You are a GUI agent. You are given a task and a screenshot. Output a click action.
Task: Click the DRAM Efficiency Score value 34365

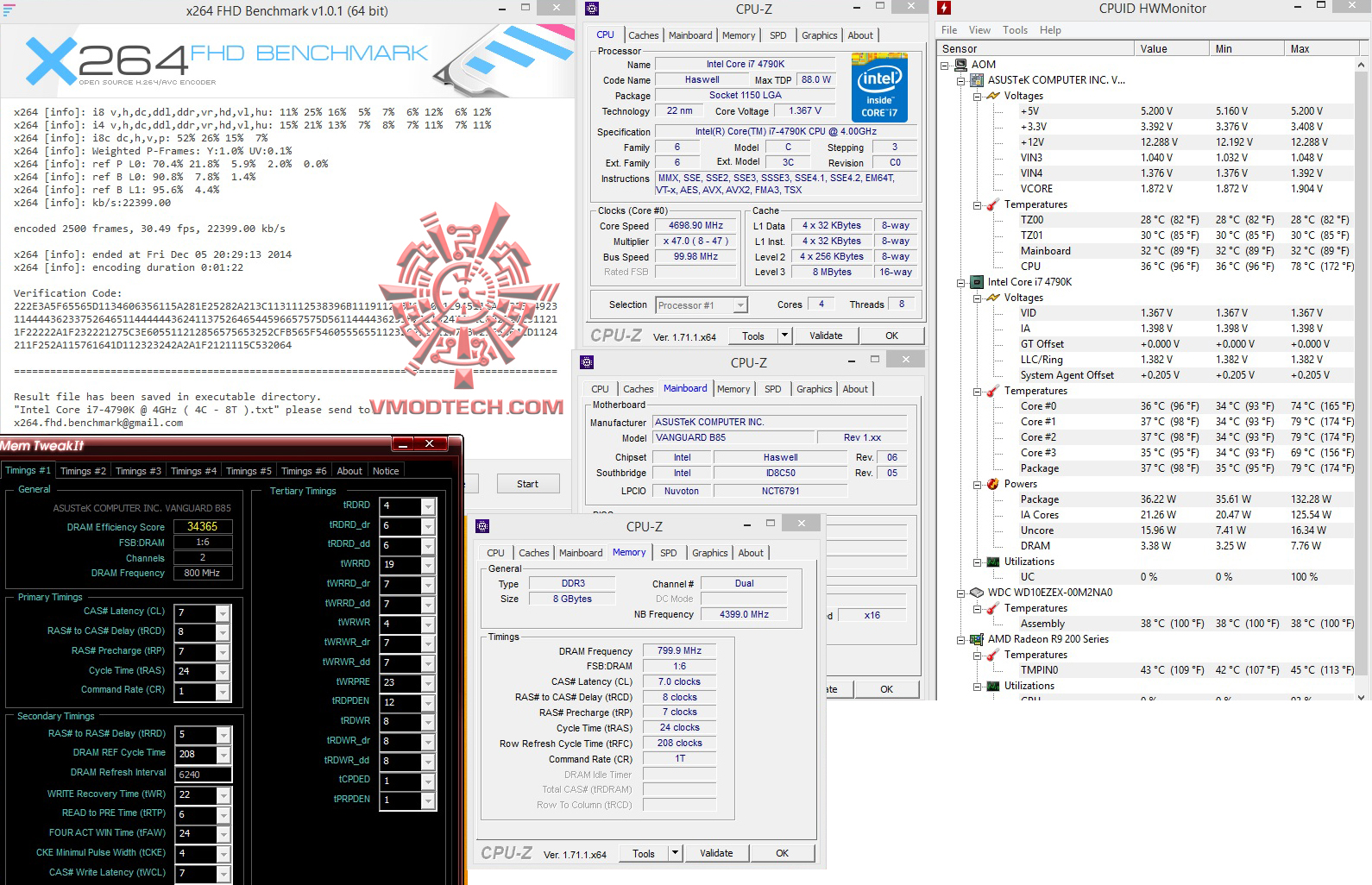coord(203,526)
